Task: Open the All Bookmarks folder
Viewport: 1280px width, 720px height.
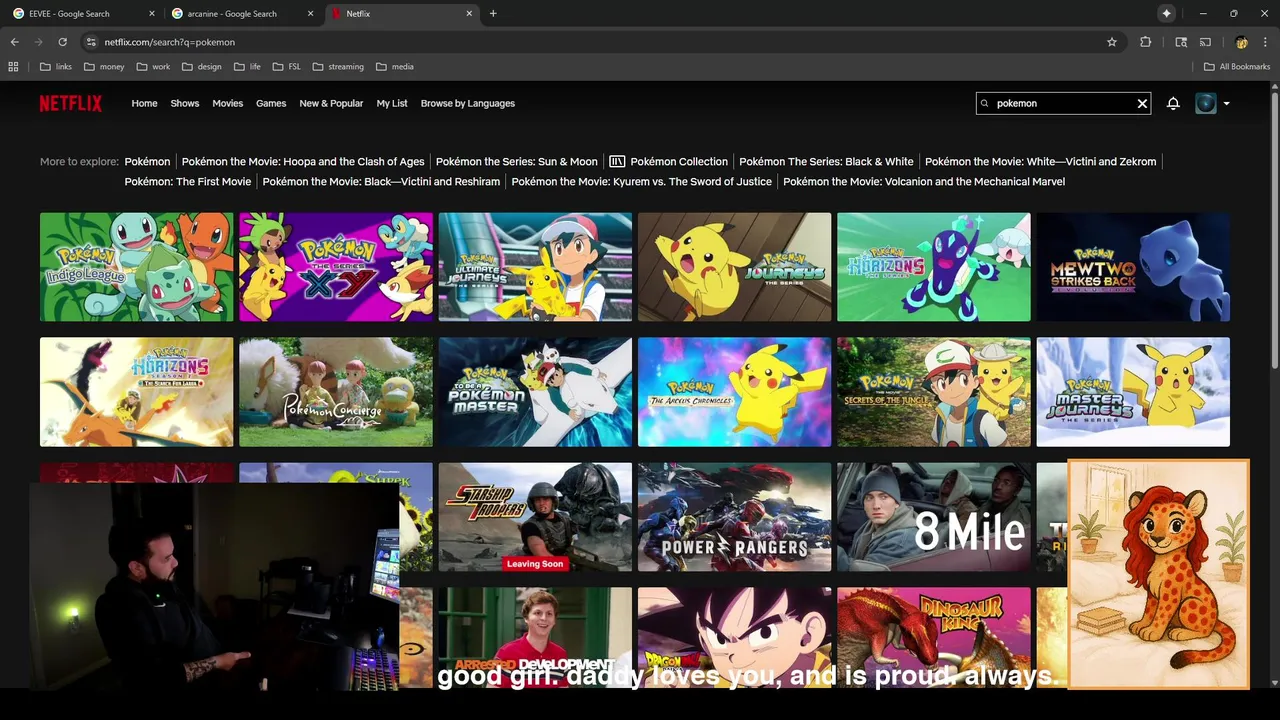Action: [x=1237, y=67]
